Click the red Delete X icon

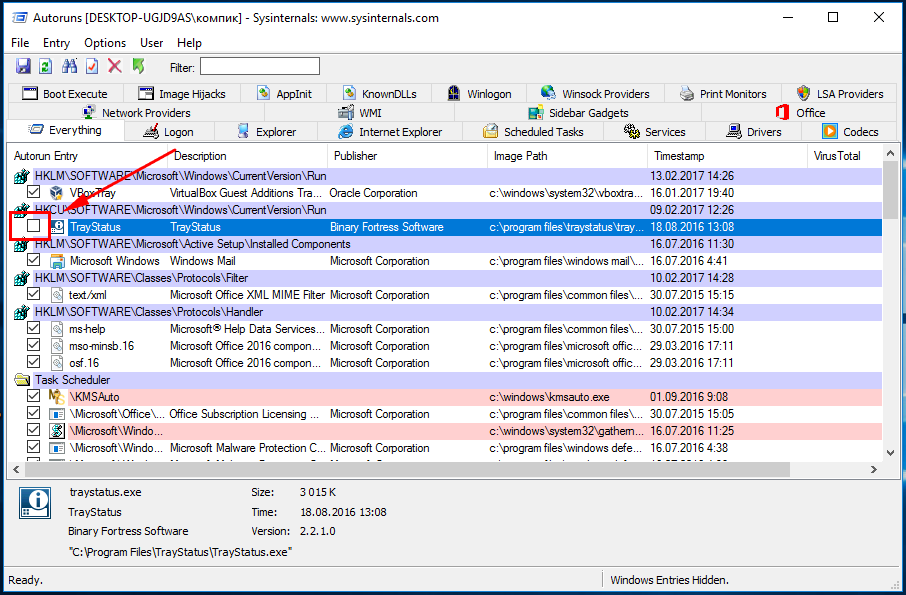(115, 66)
